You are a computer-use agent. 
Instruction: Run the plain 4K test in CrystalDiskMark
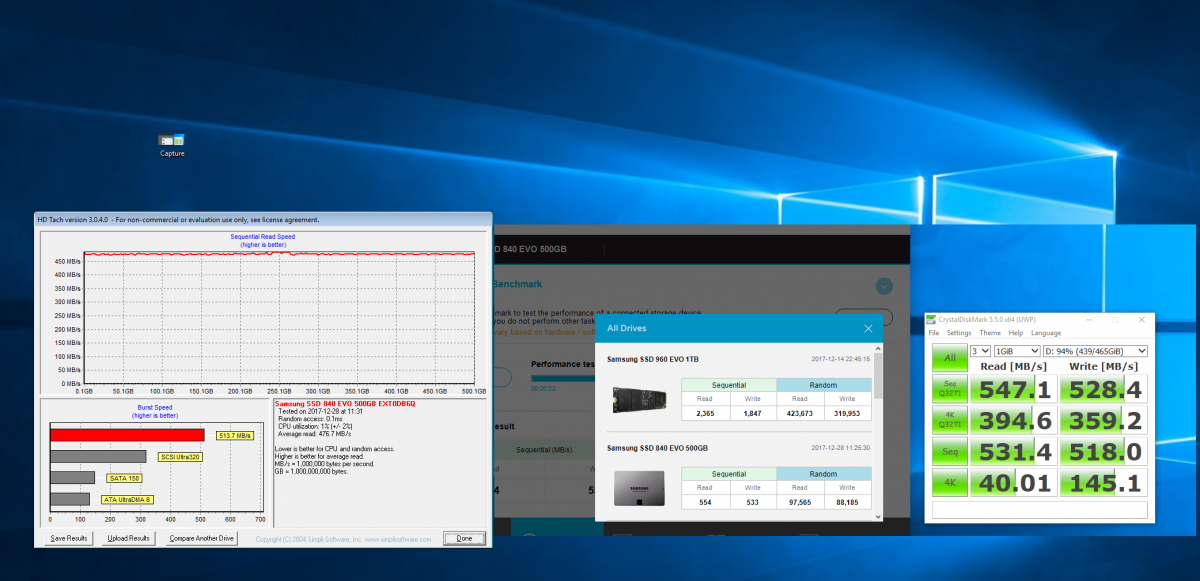click(949, 483)
